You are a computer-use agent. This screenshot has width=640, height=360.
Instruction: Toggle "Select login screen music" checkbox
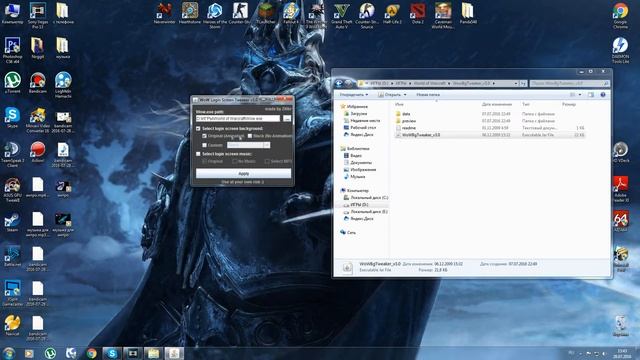(198, 154)
